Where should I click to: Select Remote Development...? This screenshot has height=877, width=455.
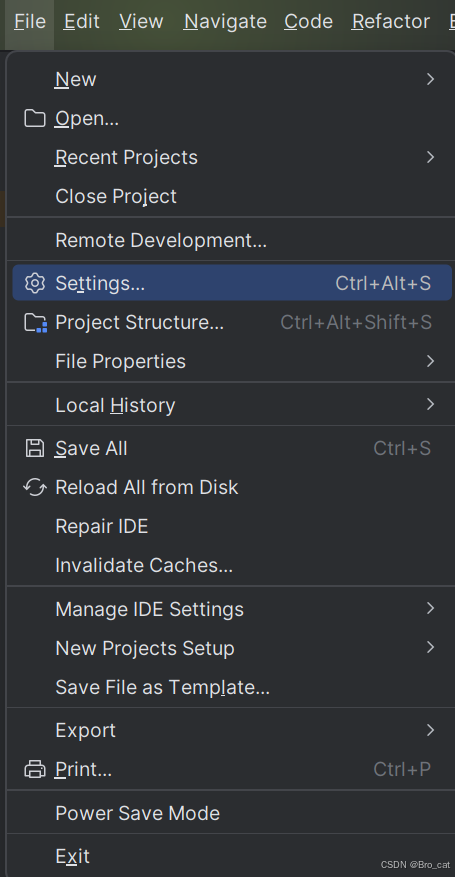tap(231, 241)
